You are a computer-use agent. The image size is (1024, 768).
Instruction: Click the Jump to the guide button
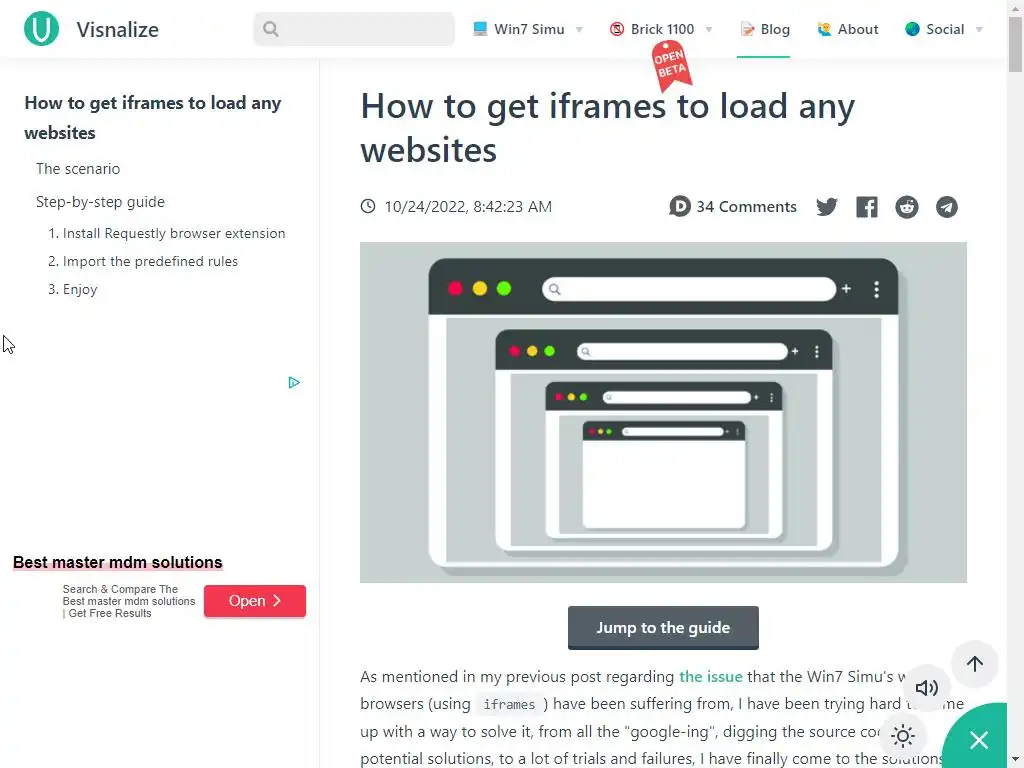coord(663,628)
